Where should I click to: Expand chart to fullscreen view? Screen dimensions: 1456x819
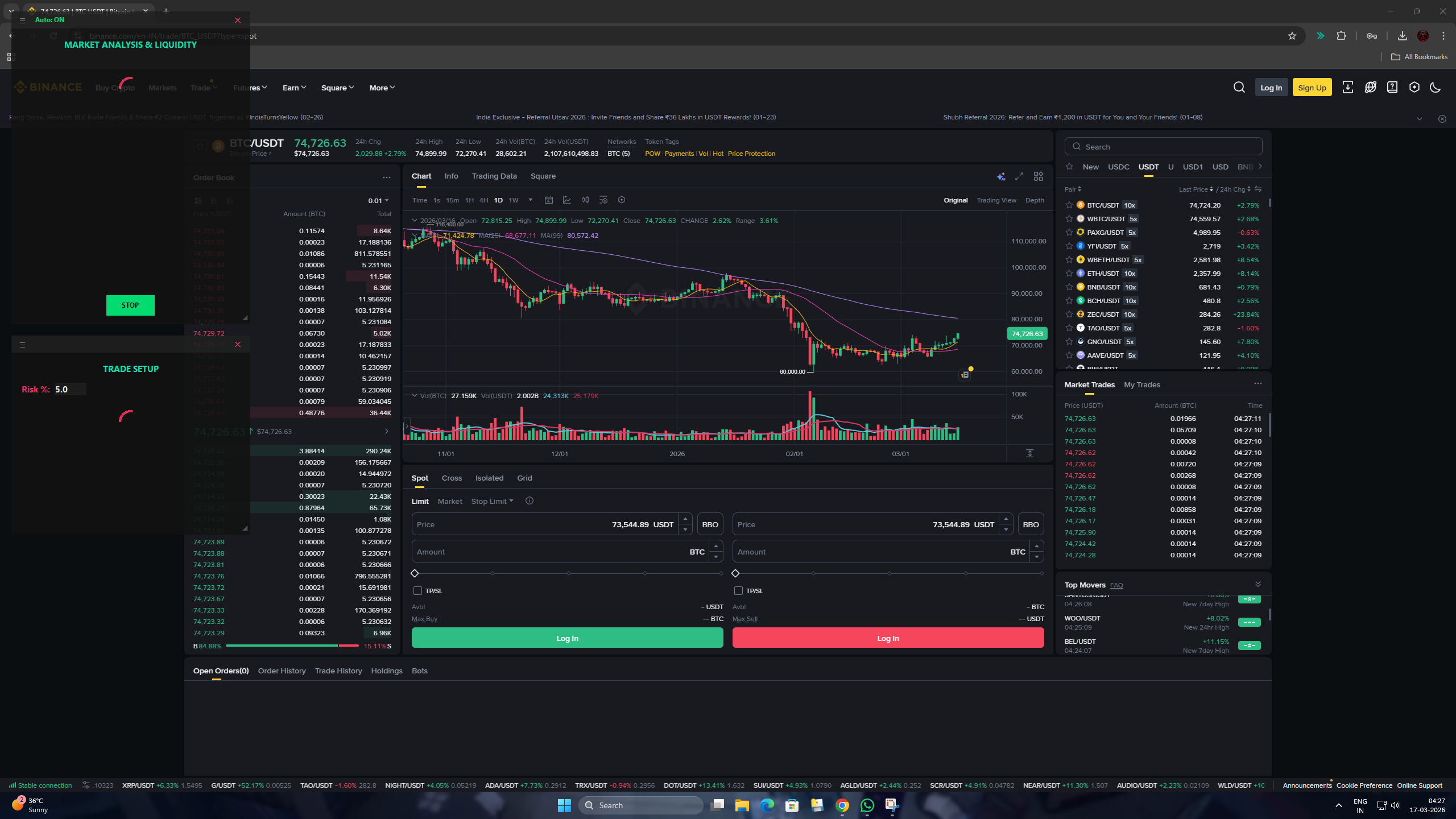pyautogui.click(x=1019, y=177)
